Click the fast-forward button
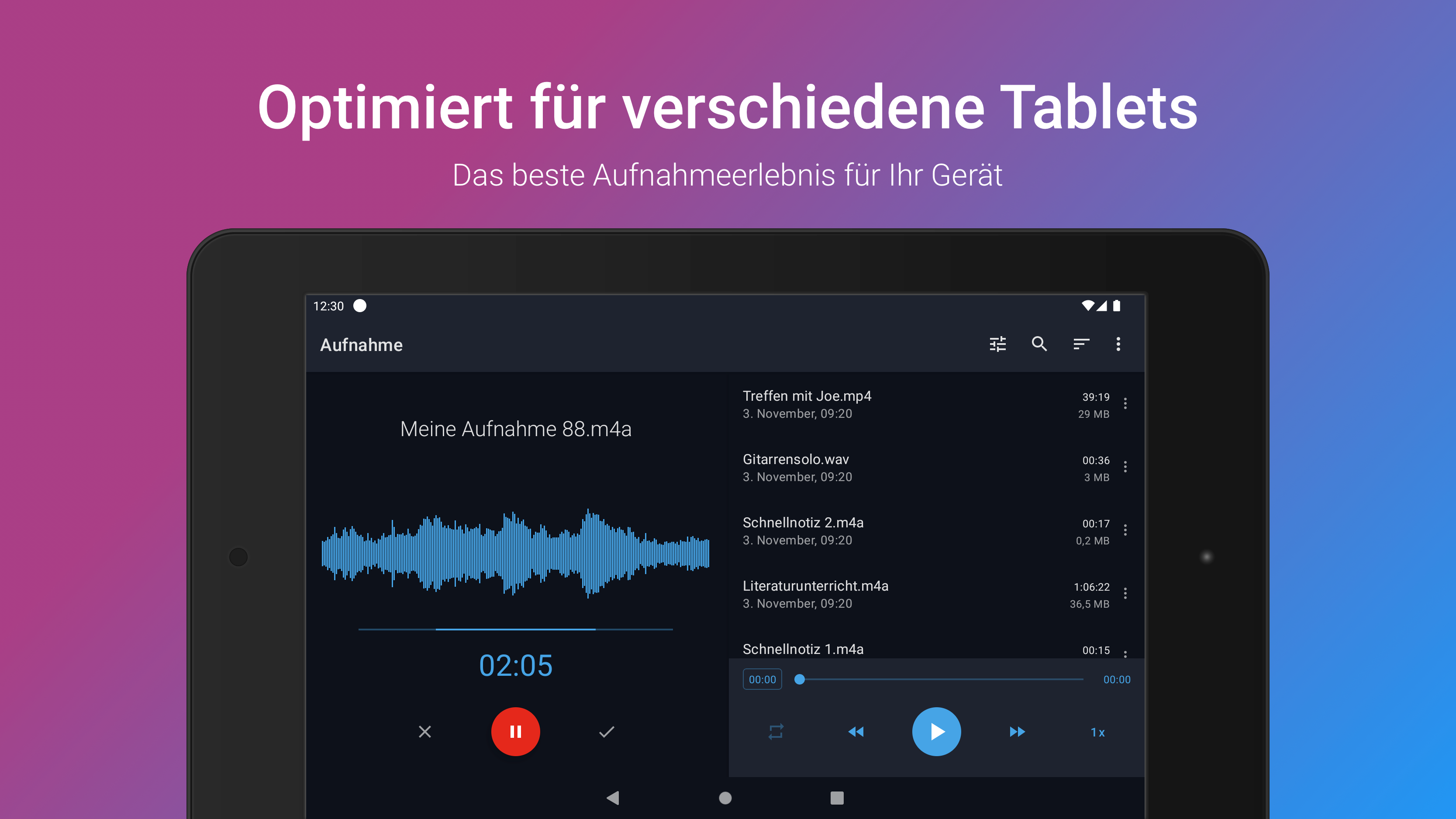This screenshot has height=819, width=1456. click(x=1017, y=732)
